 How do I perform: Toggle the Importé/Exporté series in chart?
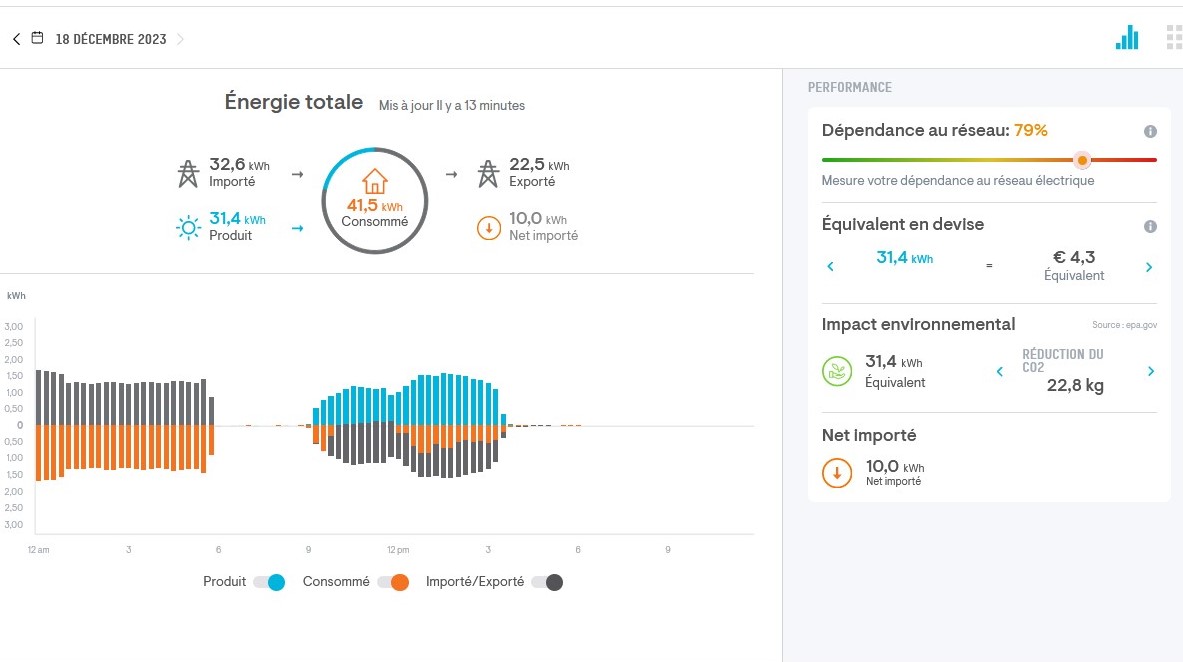[x=547, y=582]
